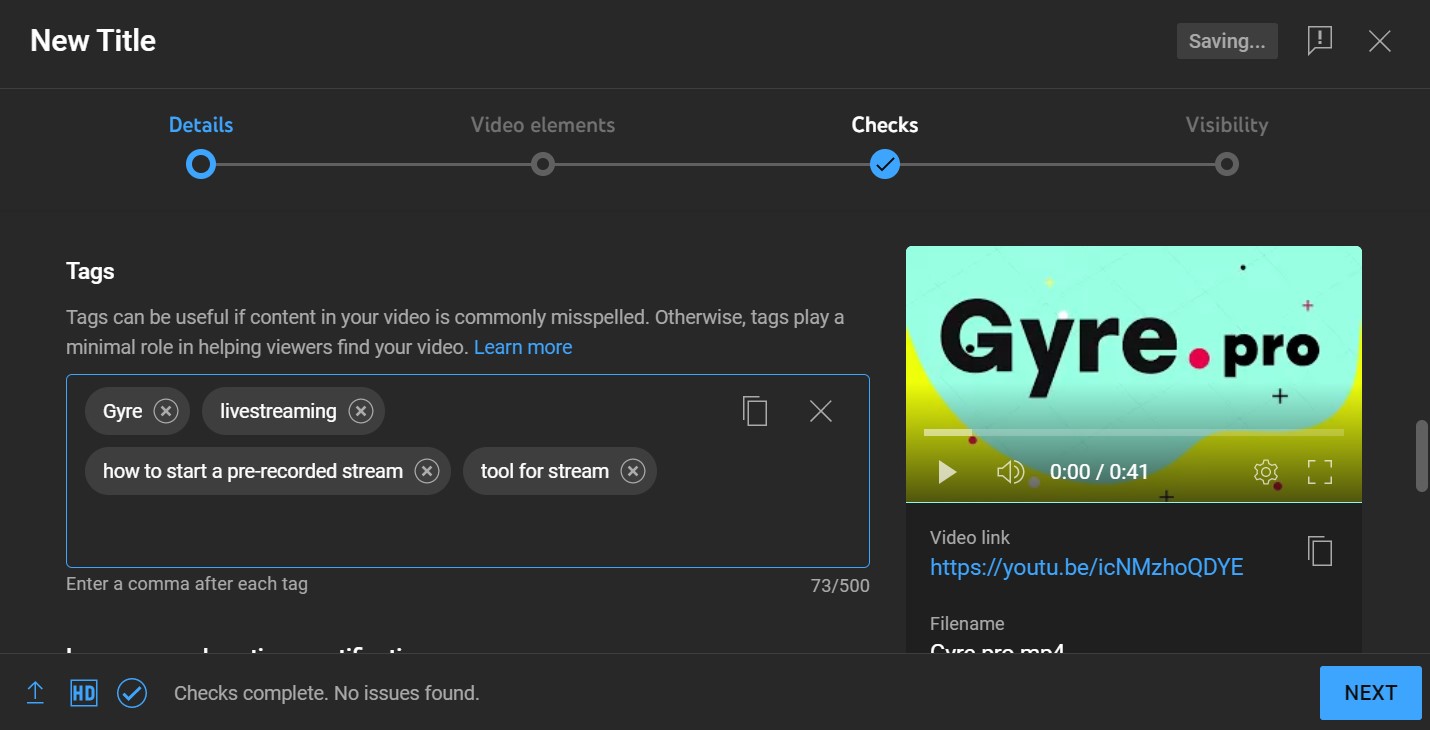
Task: Click the 'Filename' label
Action: pos(967,623)
